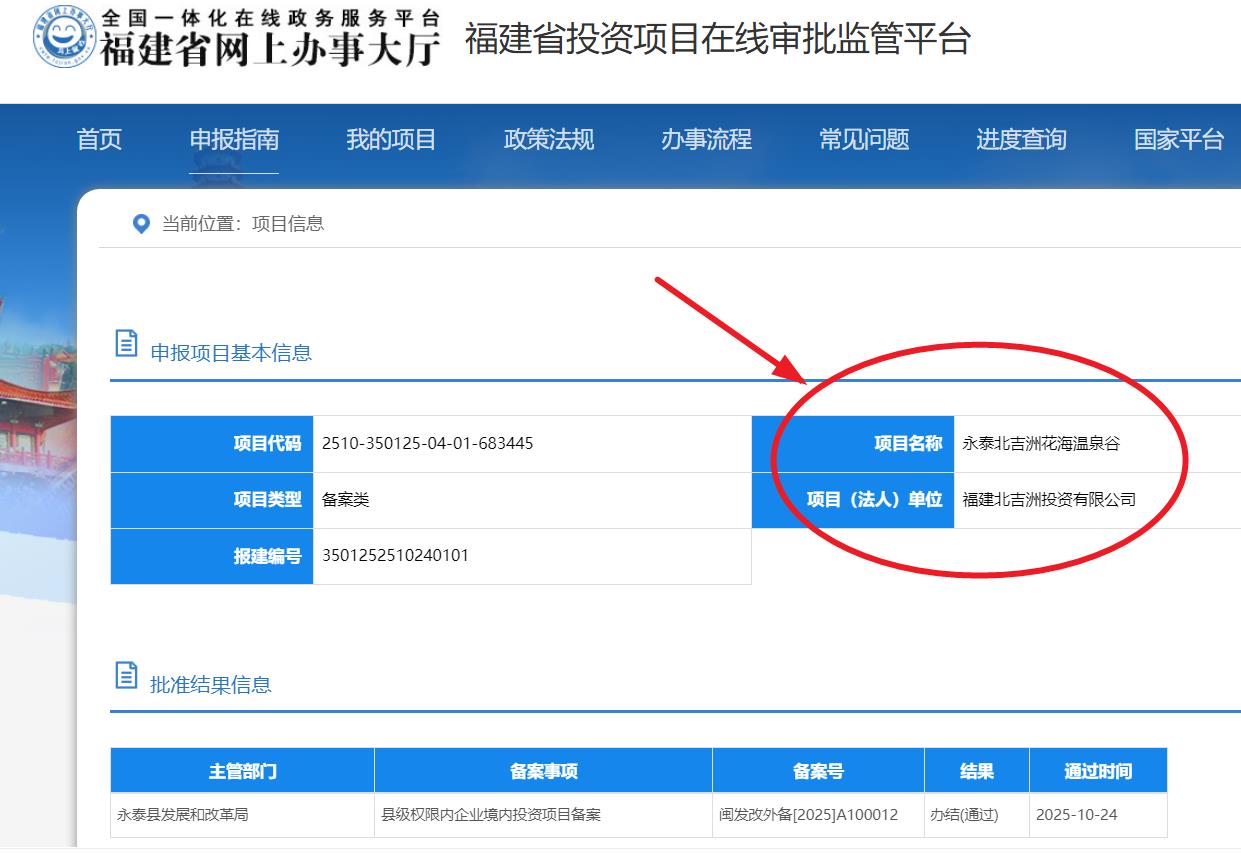Image resolution: width=1241 pixels, height=853 pixels.
Task: Click the 备案号 column header
Action: point(818,771)
